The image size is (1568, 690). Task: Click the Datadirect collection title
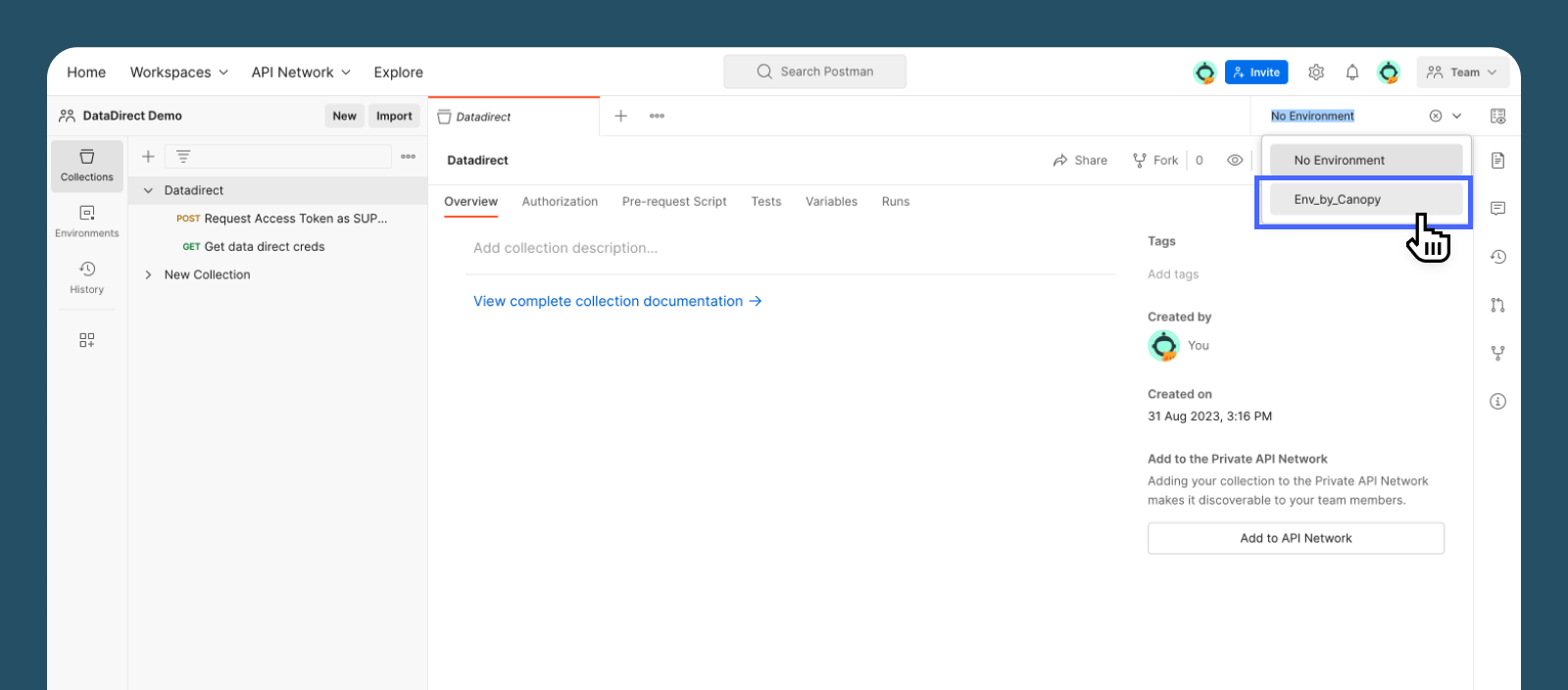477,160
